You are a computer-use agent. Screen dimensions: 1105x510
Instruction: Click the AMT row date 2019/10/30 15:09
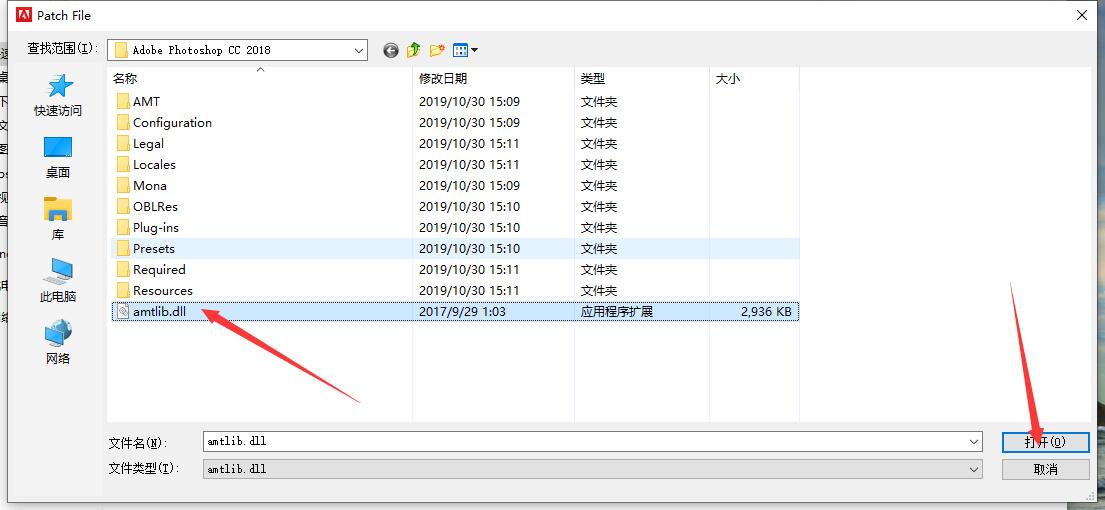pos(469,101)
